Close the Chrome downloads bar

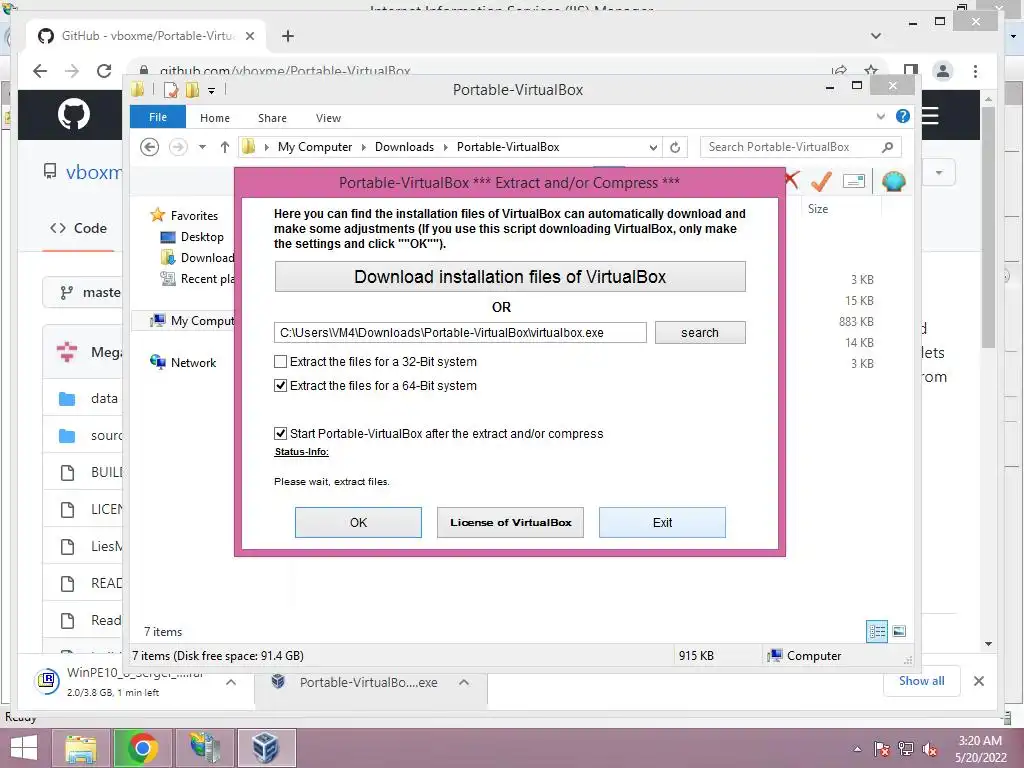point(978,681)
